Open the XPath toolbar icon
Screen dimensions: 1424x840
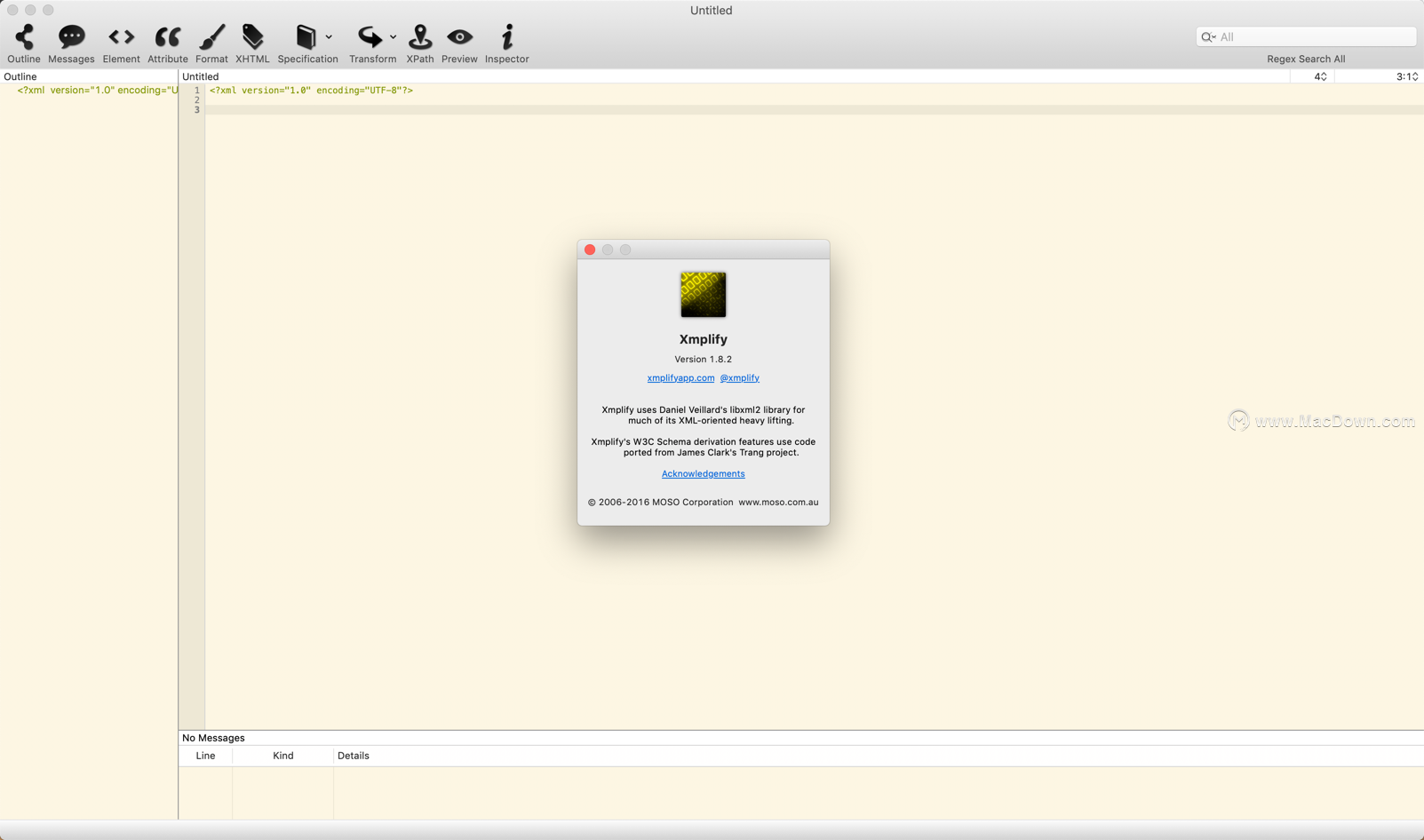(420, 37)
